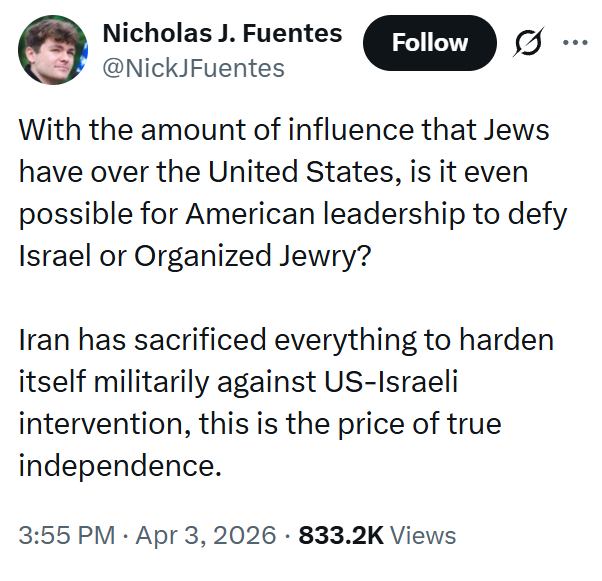This screenshot has height=581, width=602.
Task: Click the paragraph starting 'Iran has sacrificed'
Action: 286,403
